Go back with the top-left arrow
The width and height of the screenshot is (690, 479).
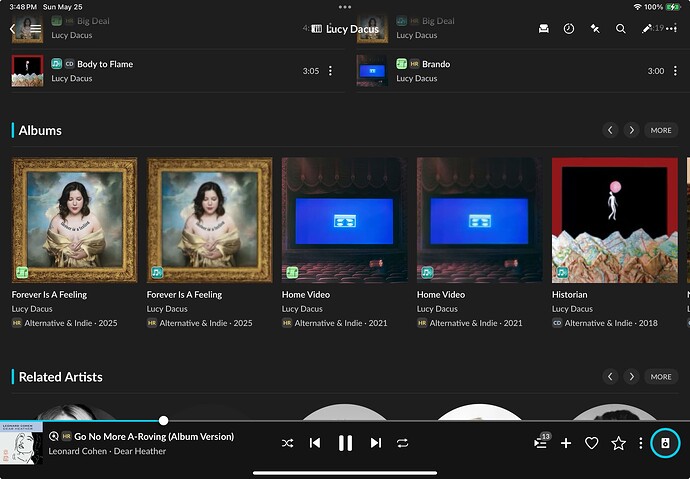pyautogui.click(x=12, y=29)
